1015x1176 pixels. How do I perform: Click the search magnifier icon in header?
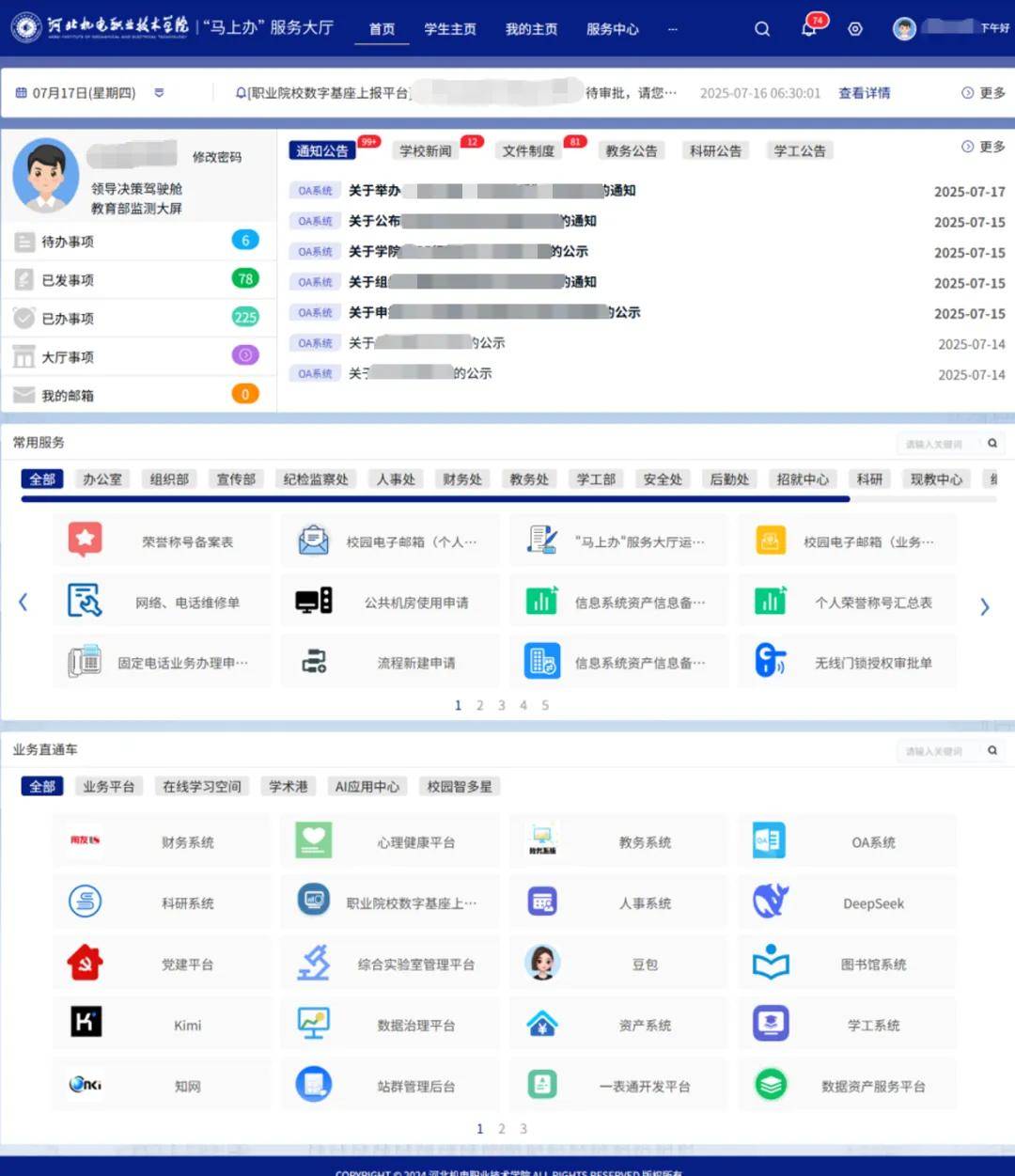coord(762,29)
